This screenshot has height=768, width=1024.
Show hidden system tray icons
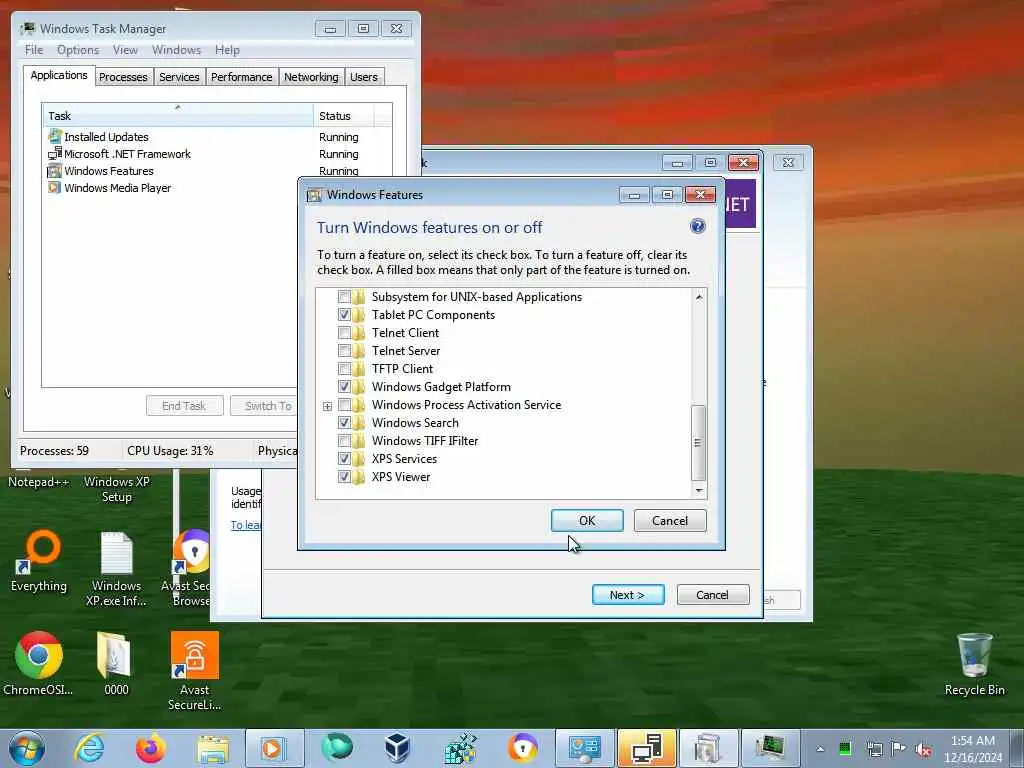point(820,749)
